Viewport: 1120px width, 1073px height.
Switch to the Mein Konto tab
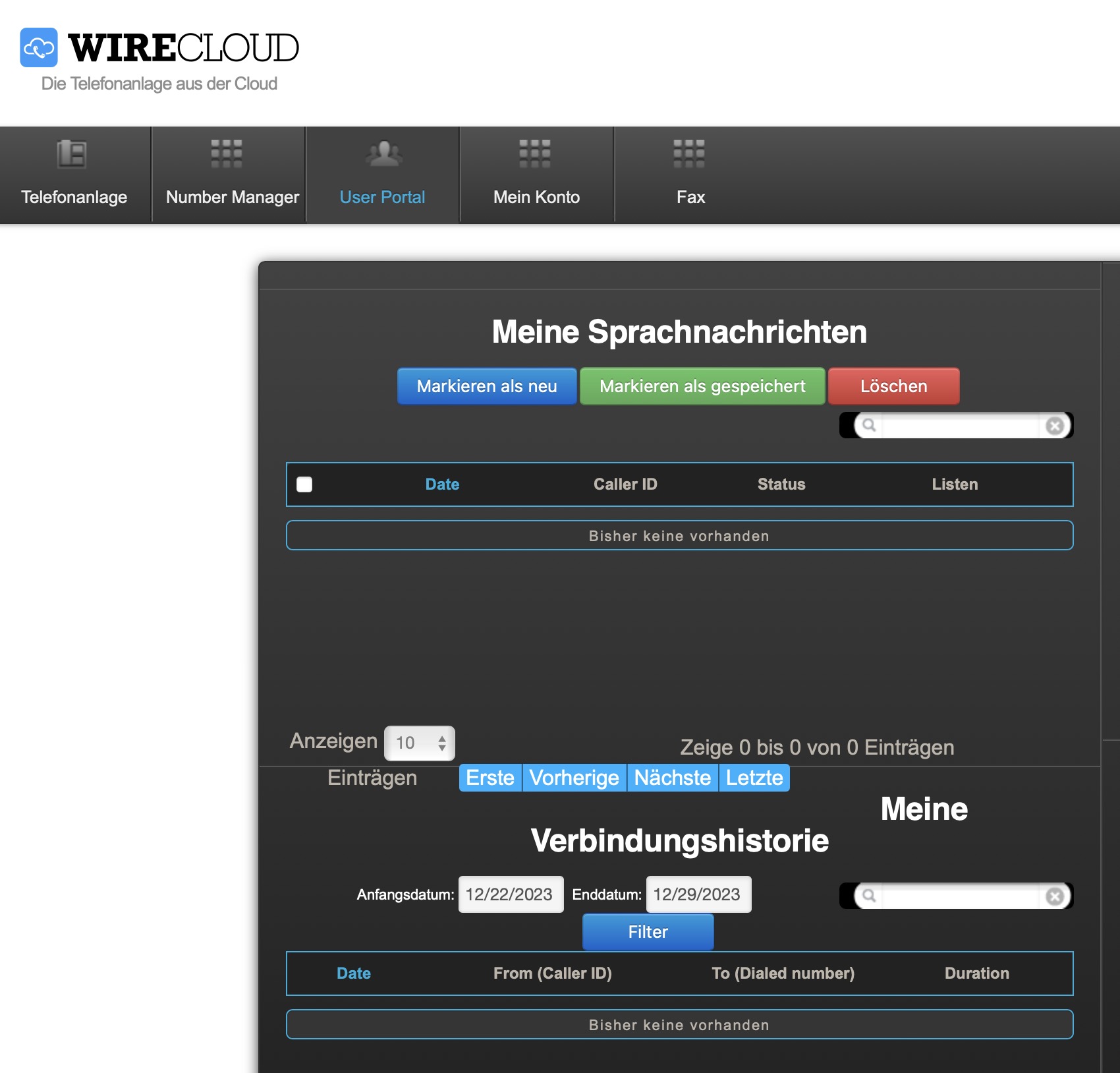click(x=536, y=197)
